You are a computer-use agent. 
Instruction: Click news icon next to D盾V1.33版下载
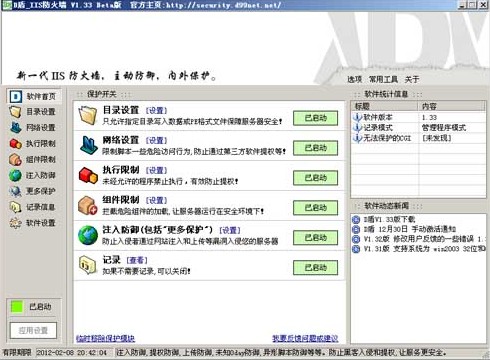pyautogui.click(x=356, y=219)
